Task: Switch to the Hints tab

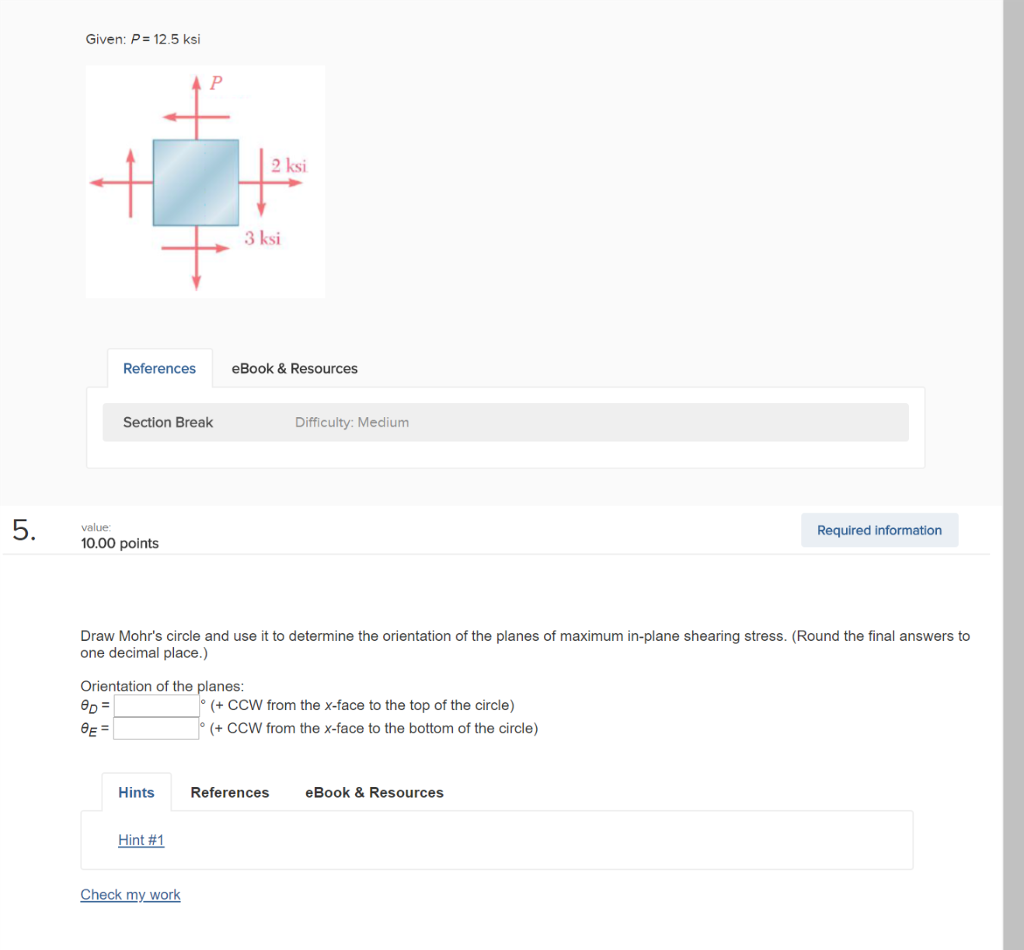Action: 136,792
